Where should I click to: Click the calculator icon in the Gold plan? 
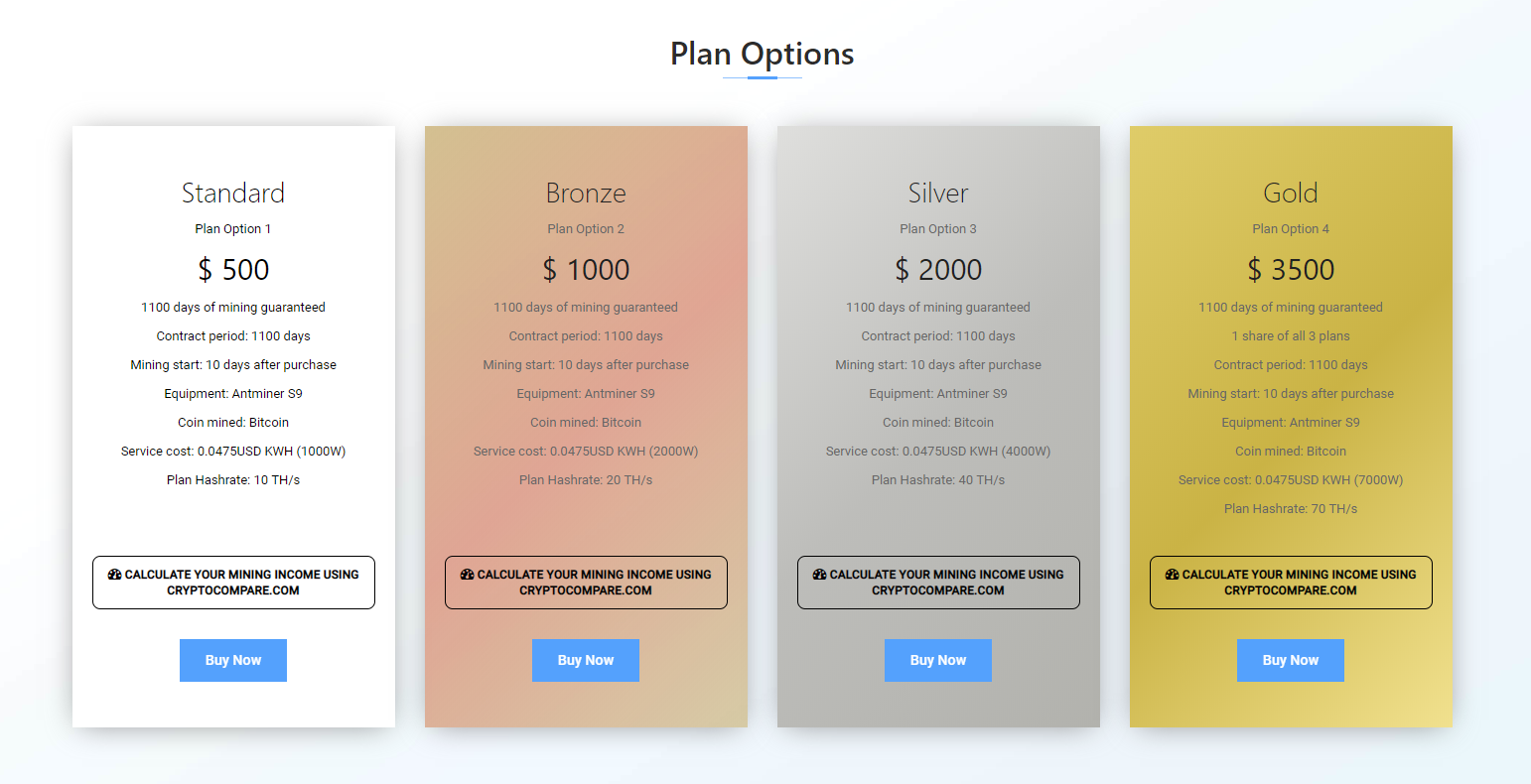1173,575
